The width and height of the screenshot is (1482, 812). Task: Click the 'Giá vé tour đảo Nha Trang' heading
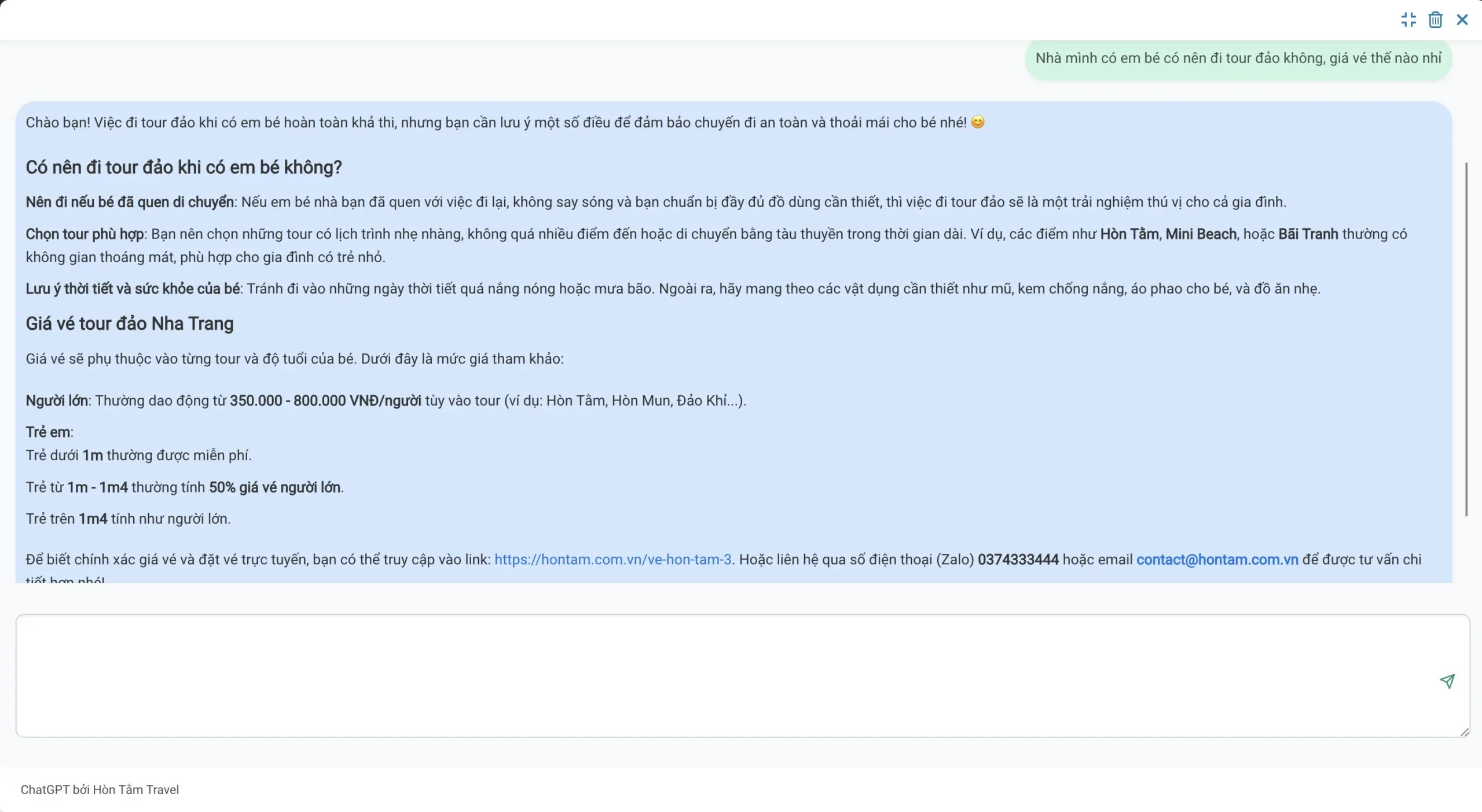130,324
